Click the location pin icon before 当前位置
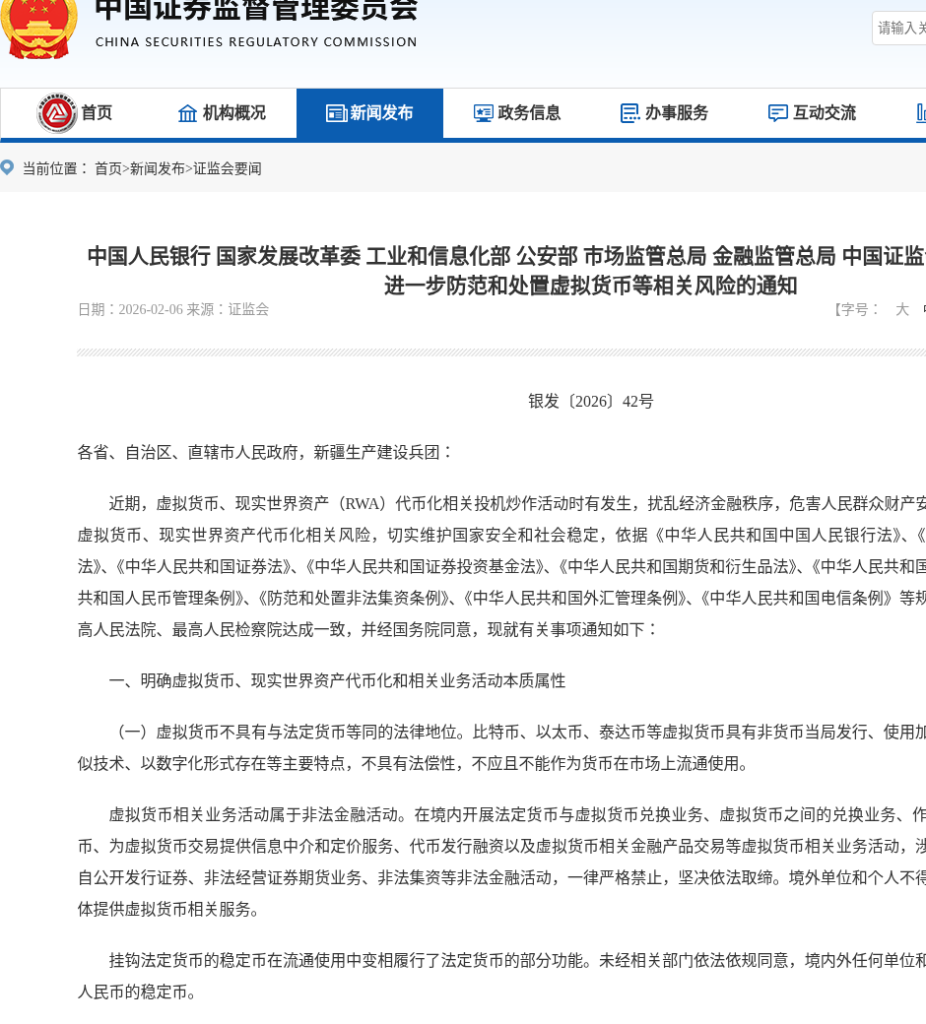Viewport: 926px width, 1024px height. click(x=7, y=168)
